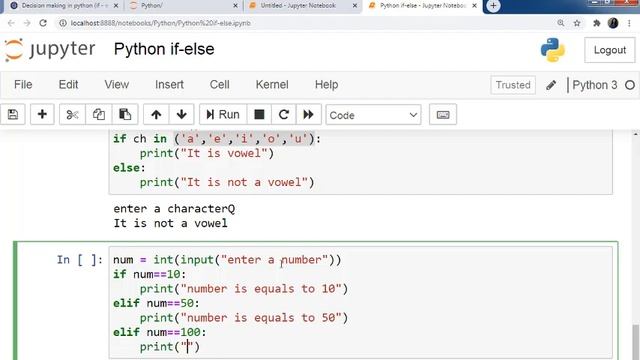Click the Jupyter logo

pos(50,50)
